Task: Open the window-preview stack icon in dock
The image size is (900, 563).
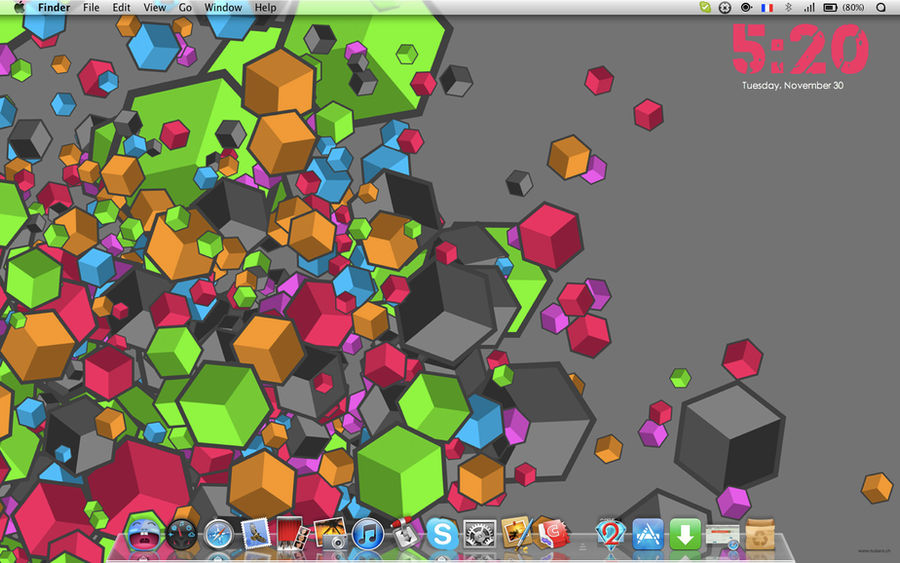Action: (722, 537)
